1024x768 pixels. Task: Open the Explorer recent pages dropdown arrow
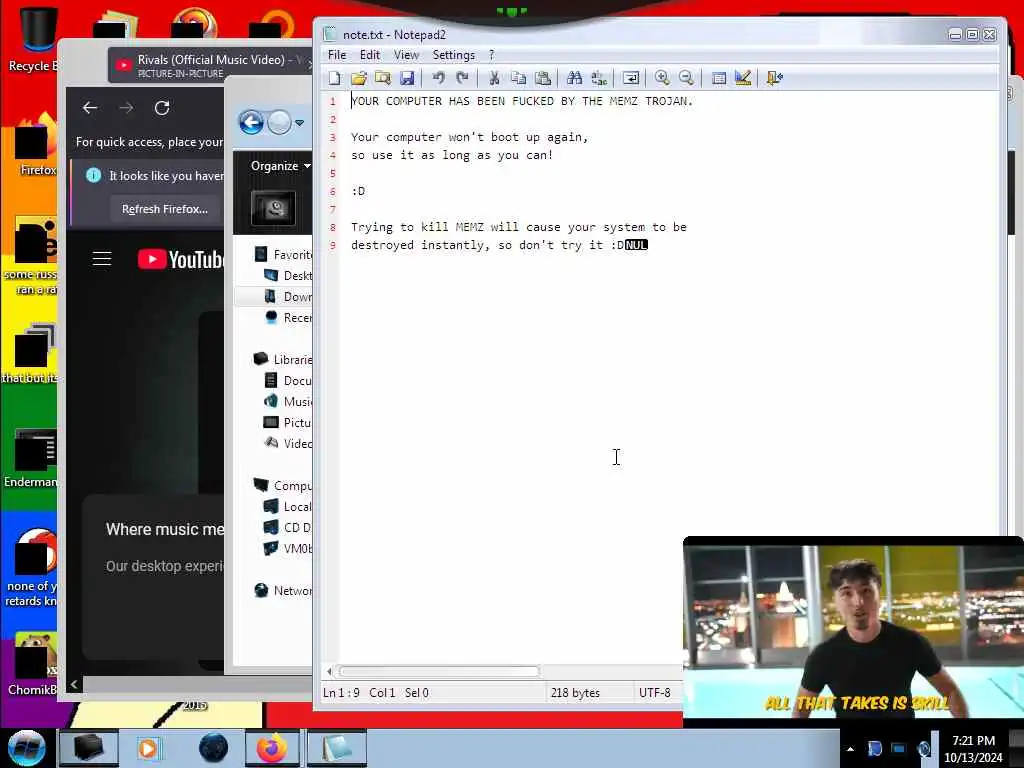click(299, 123)
